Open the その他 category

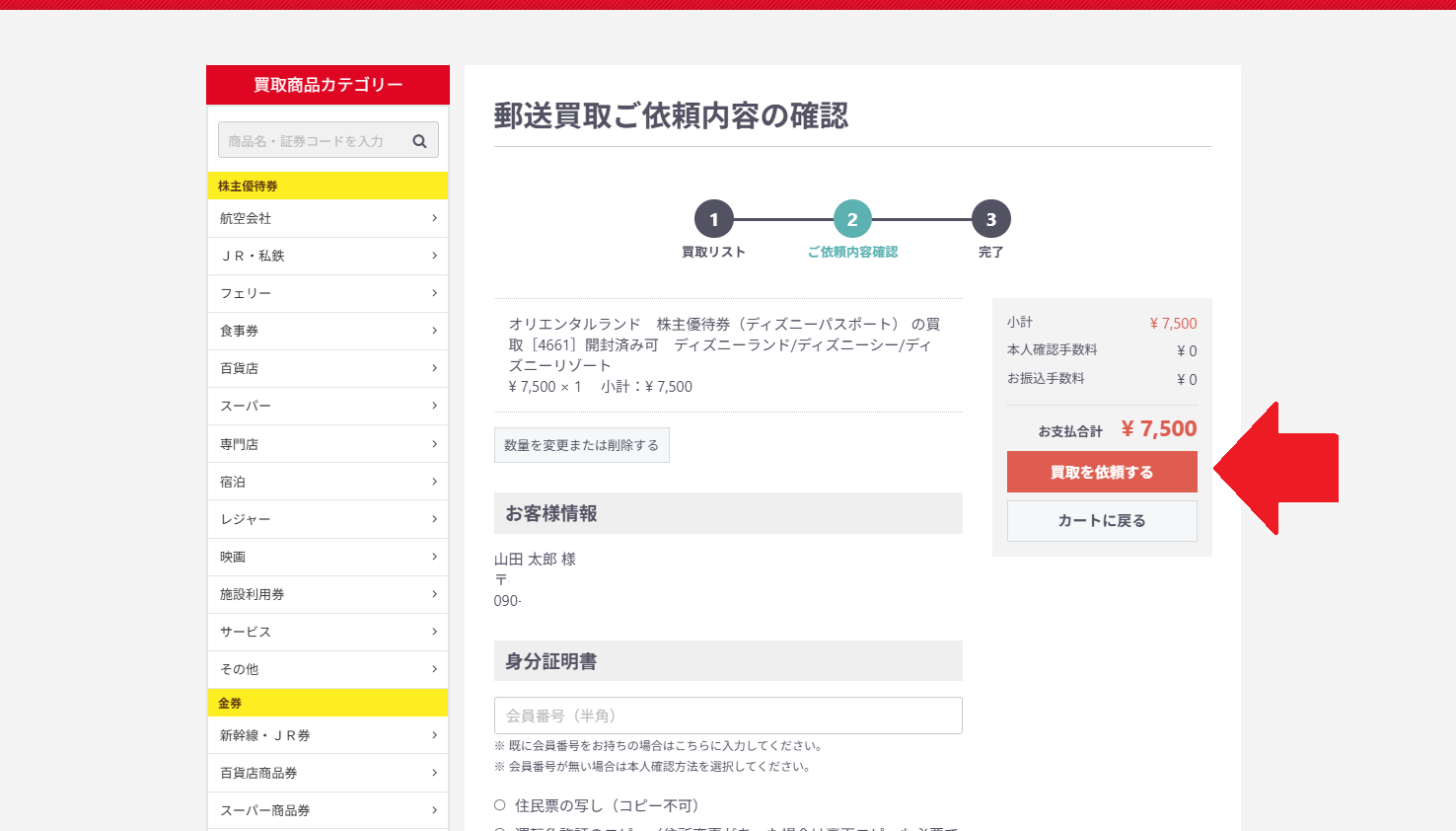tap(328, 669)
